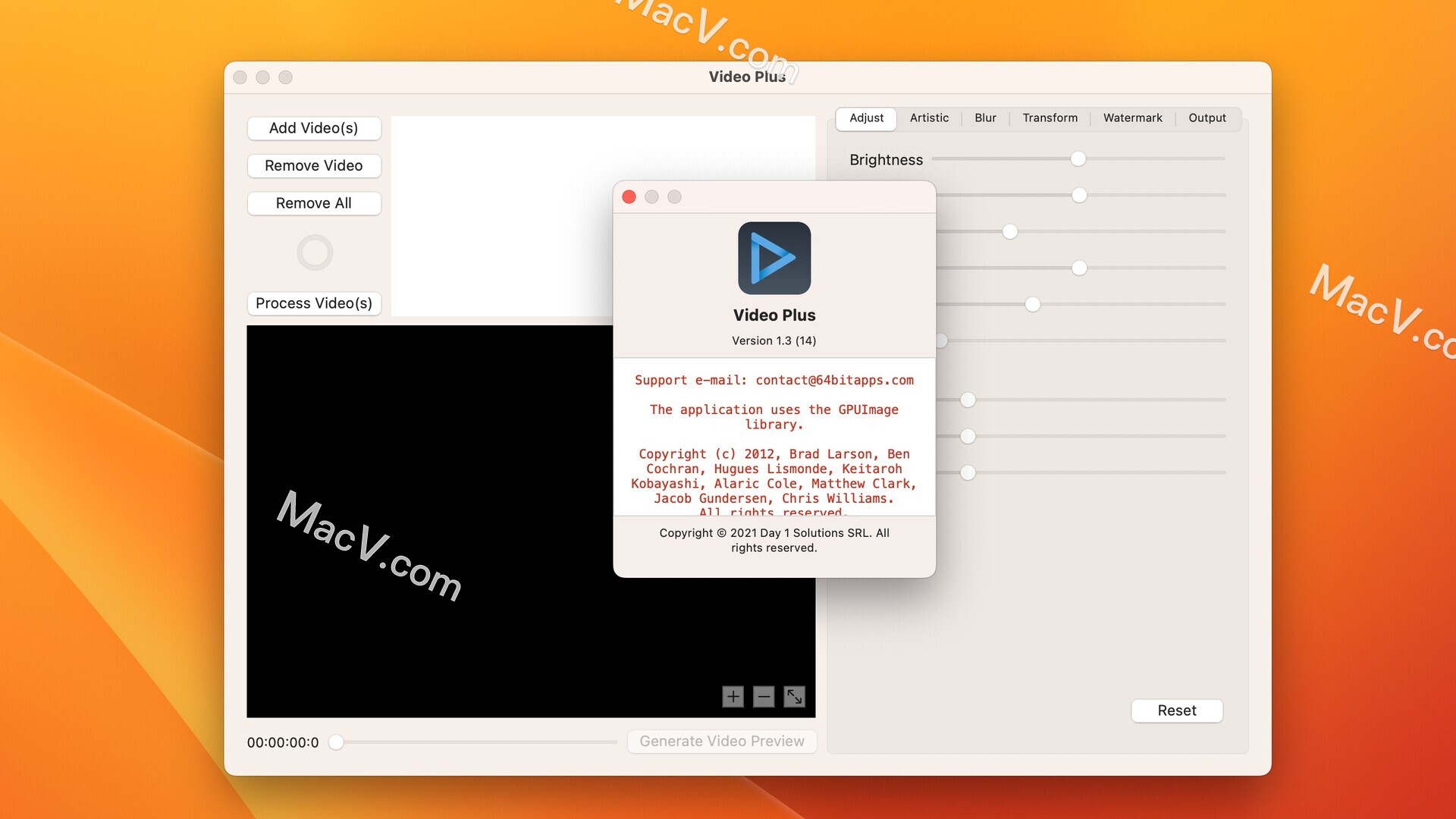Screen dimensions: 1456x819
Task: Click the Add Video(s) button
Action: click(x=314, y=128)
